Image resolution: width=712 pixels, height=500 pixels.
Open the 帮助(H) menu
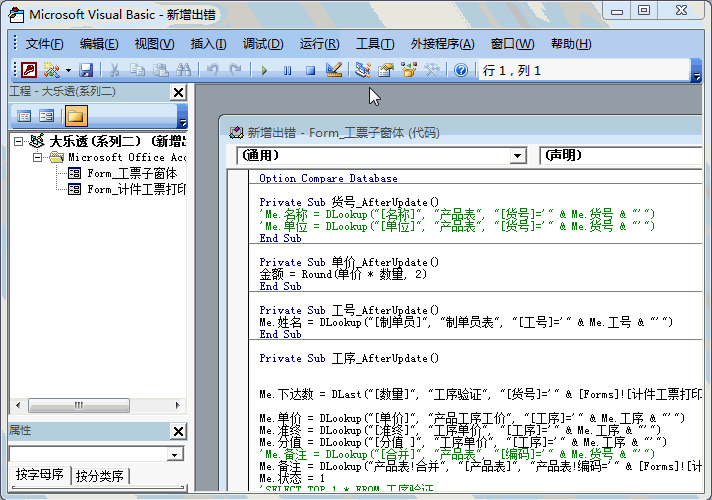tap(571, 44)
